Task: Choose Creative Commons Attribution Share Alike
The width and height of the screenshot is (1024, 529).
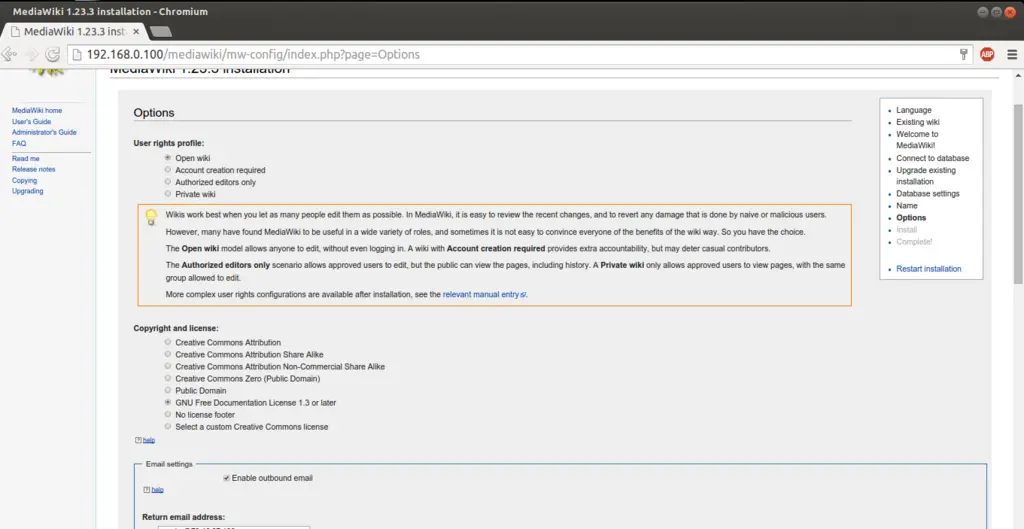Action: coord(168,354)
